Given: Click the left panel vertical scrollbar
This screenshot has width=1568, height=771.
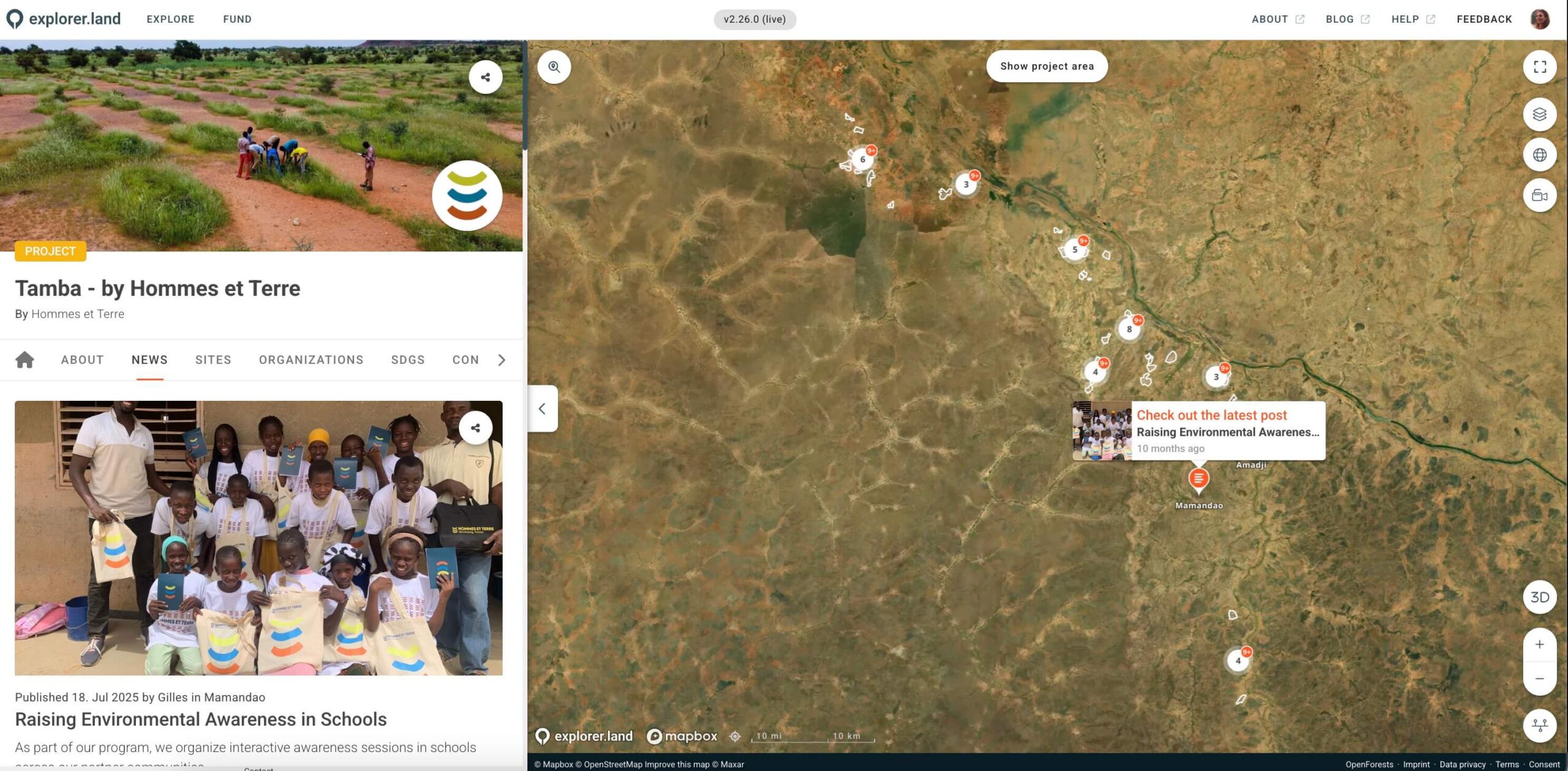Looking at the screenshot, I should pos(525,96).
